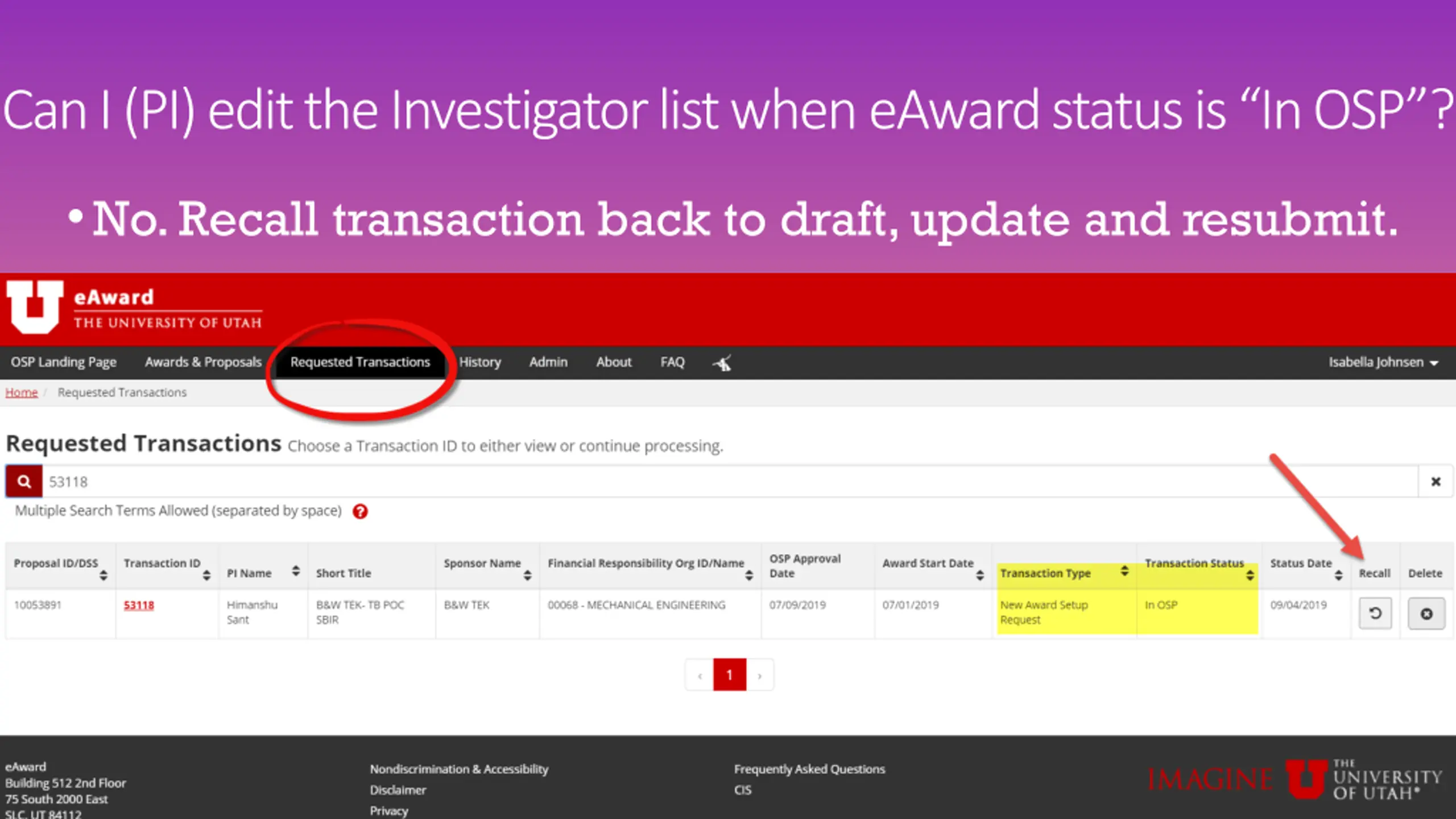Open the History nav item
The width and height of the screenshot is (1456, 819).
[480, 362]
